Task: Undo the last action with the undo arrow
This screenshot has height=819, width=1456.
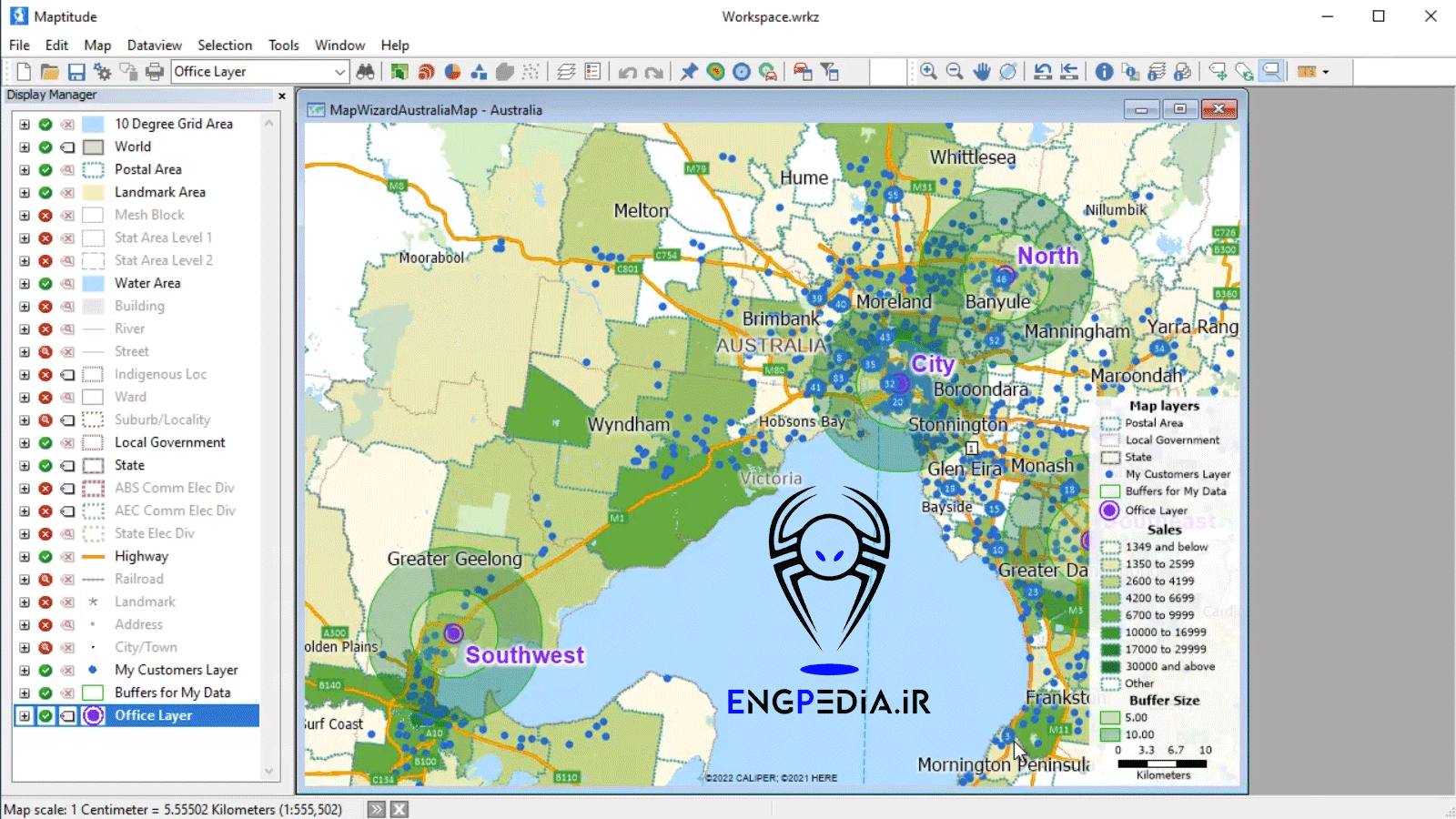Action: (627, 72)
